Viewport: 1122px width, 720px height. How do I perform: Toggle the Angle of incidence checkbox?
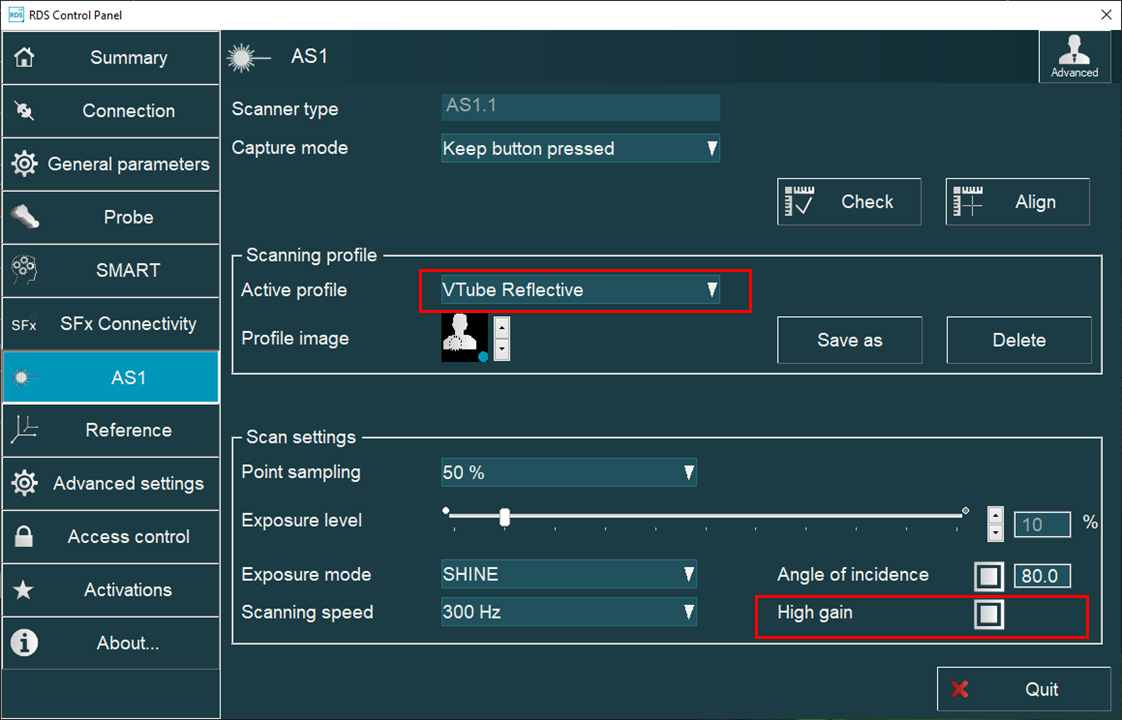click(988, 575)
